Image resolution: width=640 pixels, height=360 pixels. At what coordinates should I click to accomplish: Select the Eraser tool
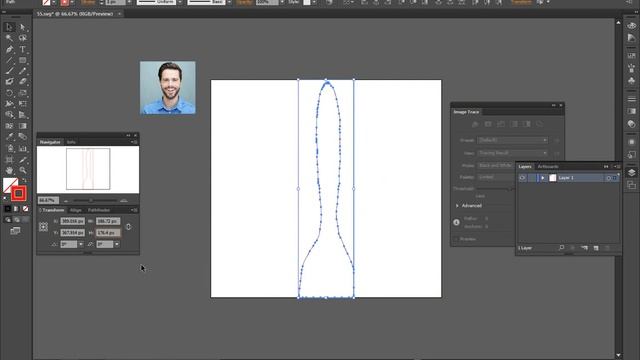point(22,82)
